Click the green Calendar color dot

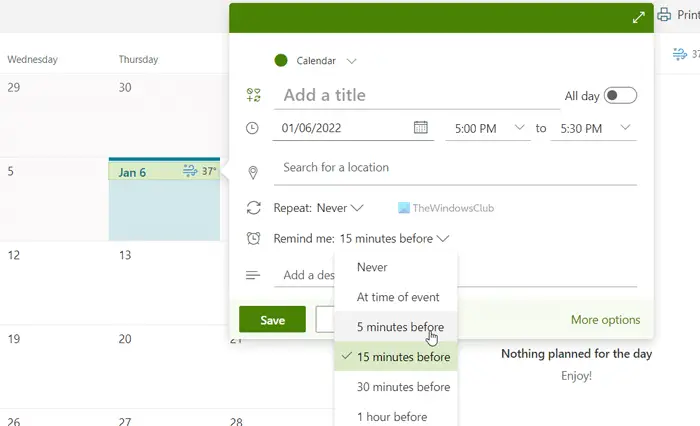281,60
